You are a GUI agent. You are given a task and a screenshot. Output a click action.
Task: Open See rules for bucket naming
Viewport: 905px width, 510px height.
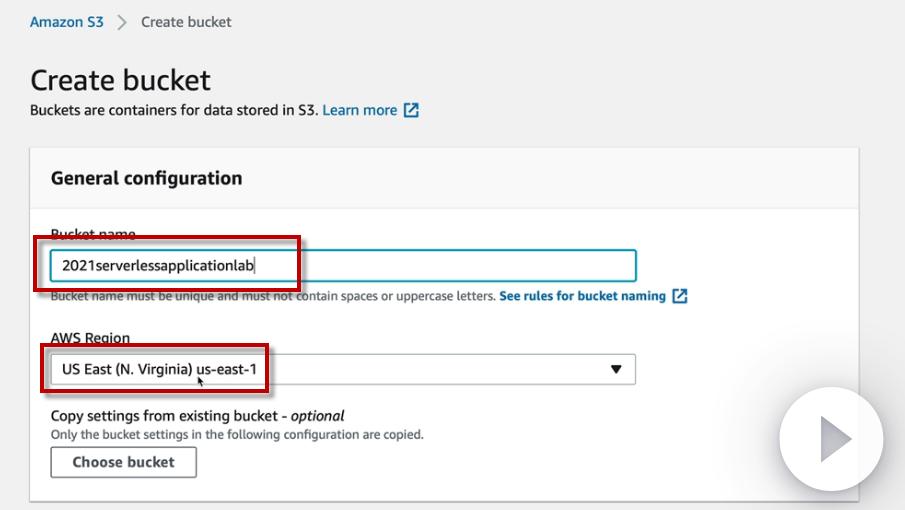coord(582,296)
